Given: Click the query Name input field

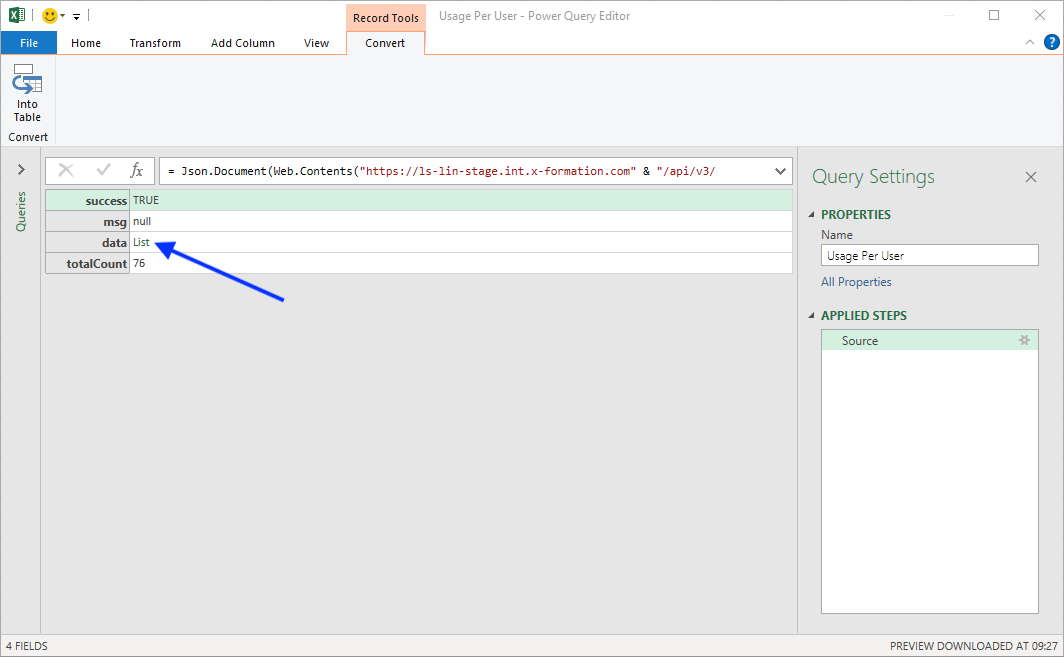Looking at the screenshot, I should point(930,255).
